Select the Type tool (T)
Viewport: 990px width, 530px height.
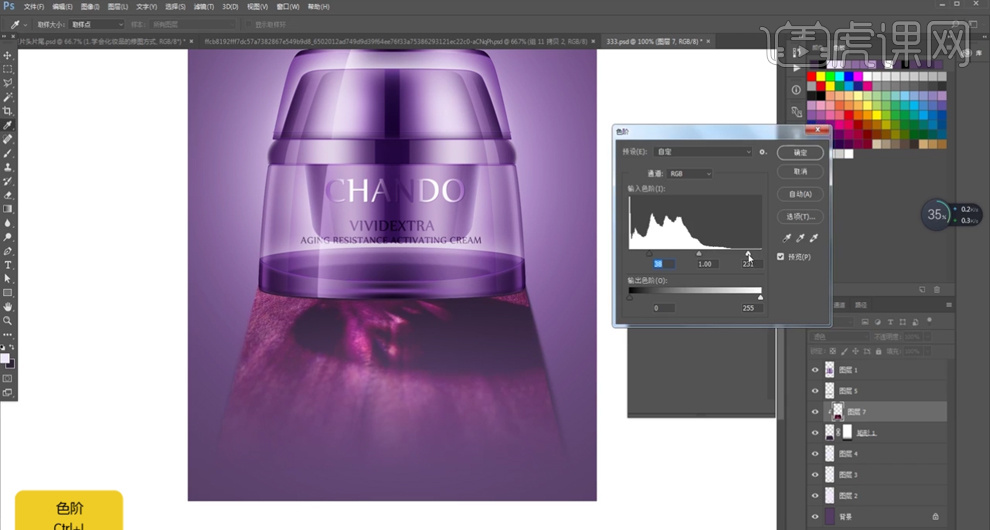click(8, 265)
